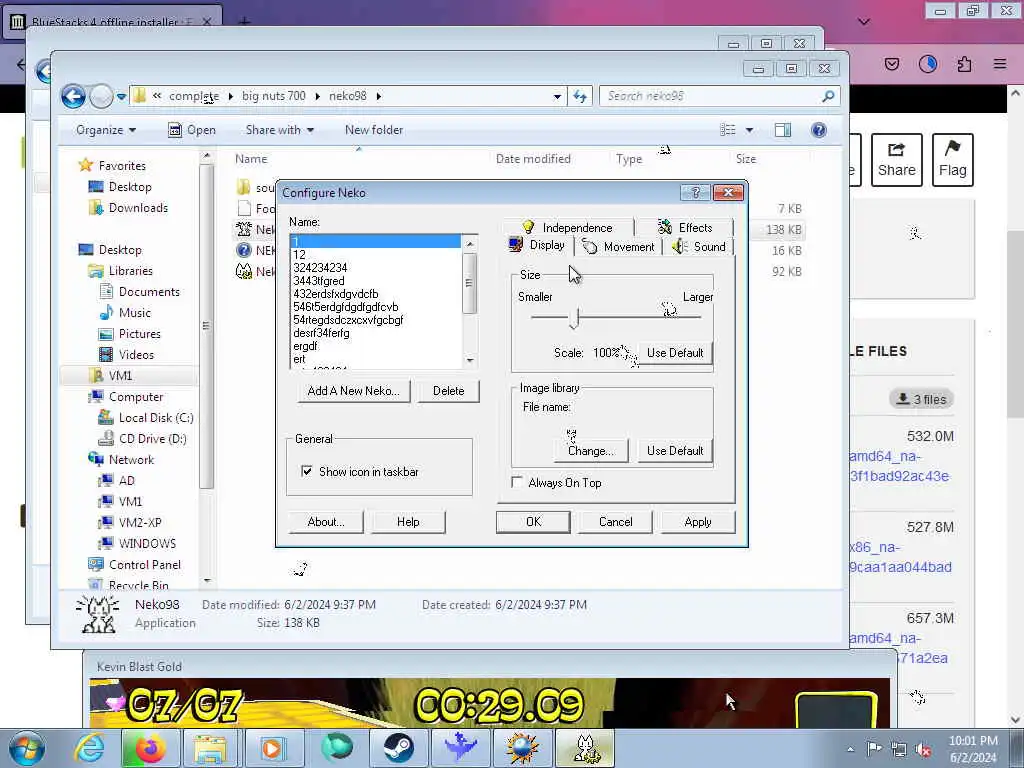The width and height of the screenshot is (1024, 768).
Task: Click Share button on web page
Action: pos(896,160)
